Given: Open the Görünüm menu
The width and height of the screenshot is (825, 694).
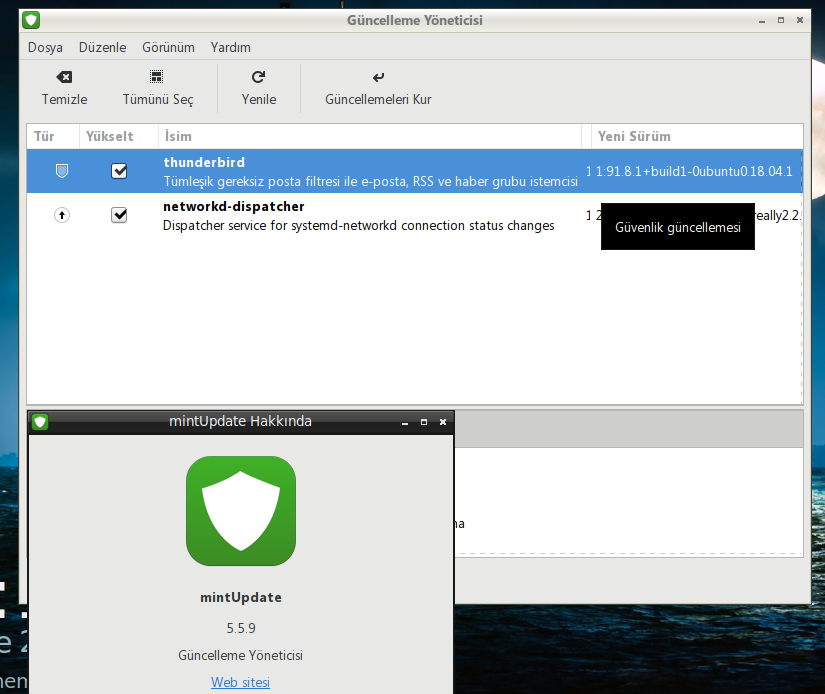Looking at the screenshot, I should 168,47.
